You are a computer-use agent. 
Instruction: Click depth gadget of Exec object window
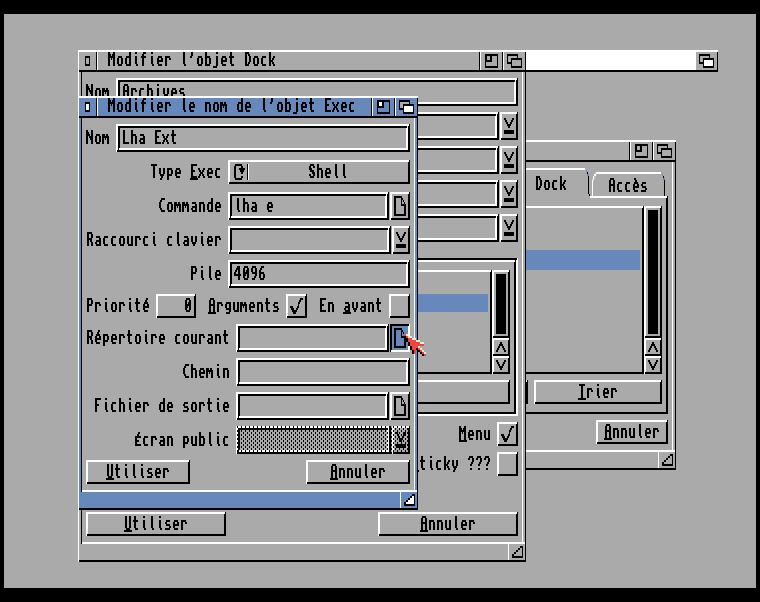tap(406, 106)
